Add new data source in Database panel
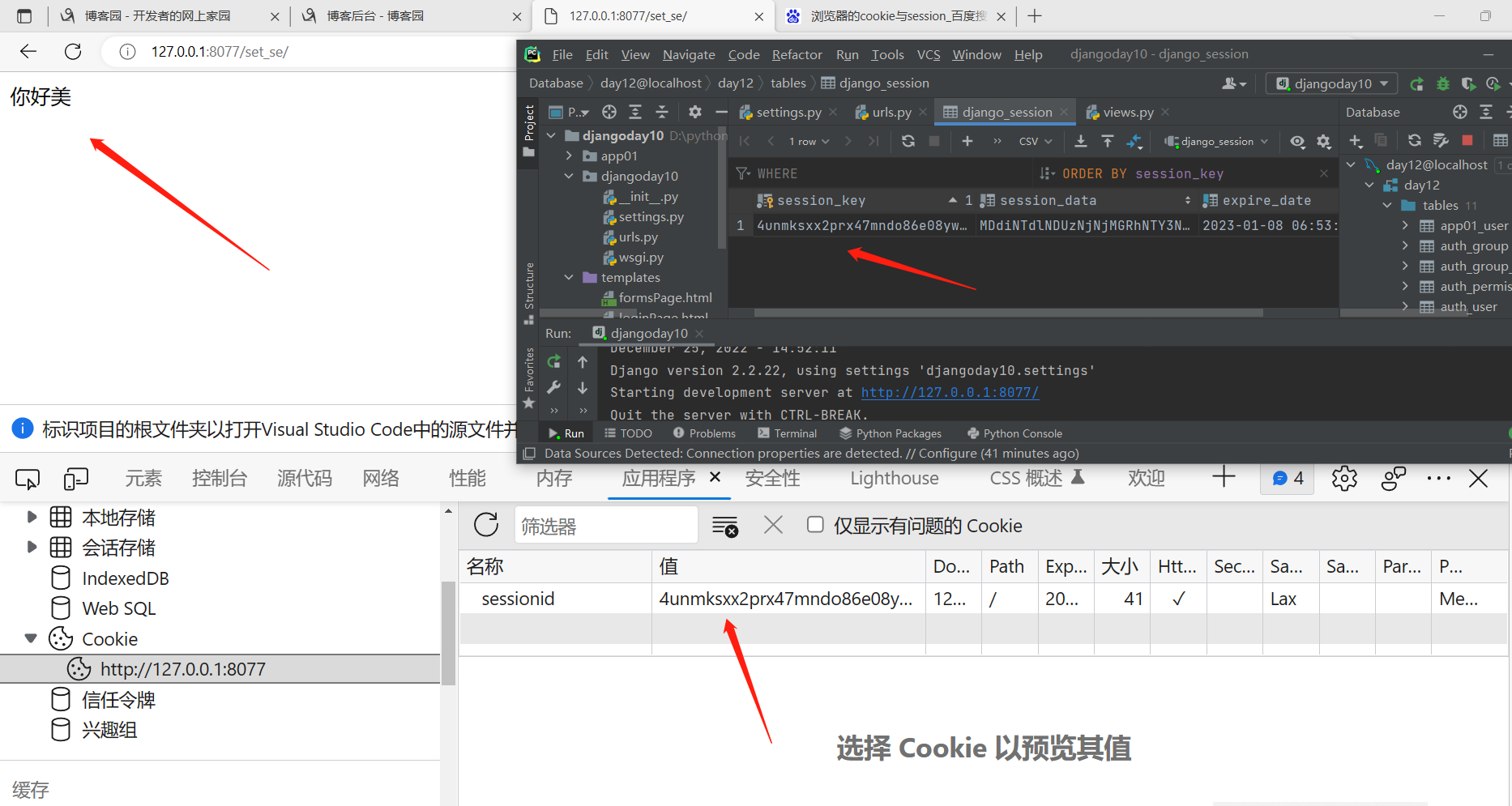Image resolution: width=1512 pixels, height=806 pixels. pos(1356,141)
